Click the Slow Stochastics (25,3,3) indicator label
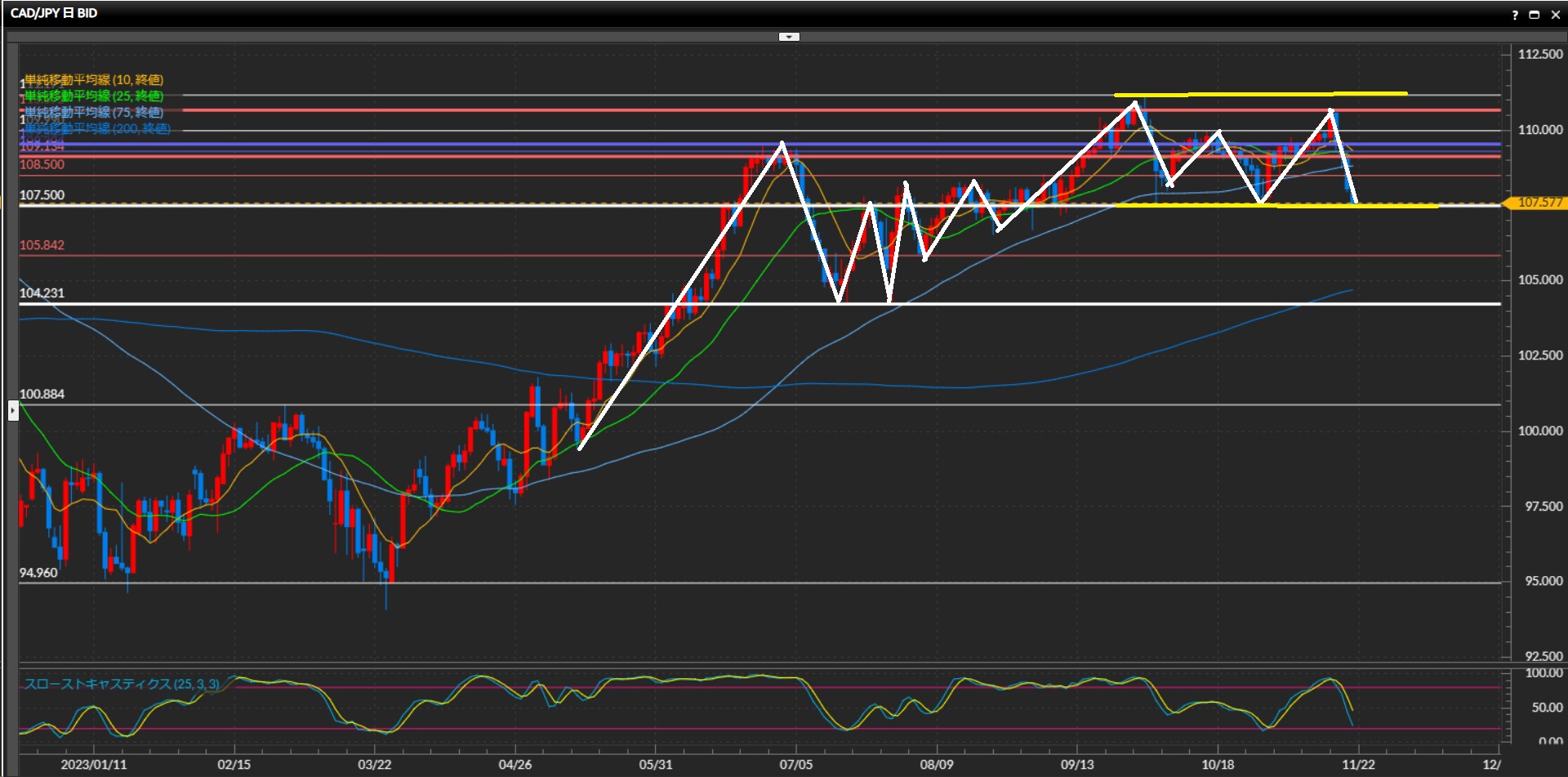The image size is (1568, 777). coord(122,684)
